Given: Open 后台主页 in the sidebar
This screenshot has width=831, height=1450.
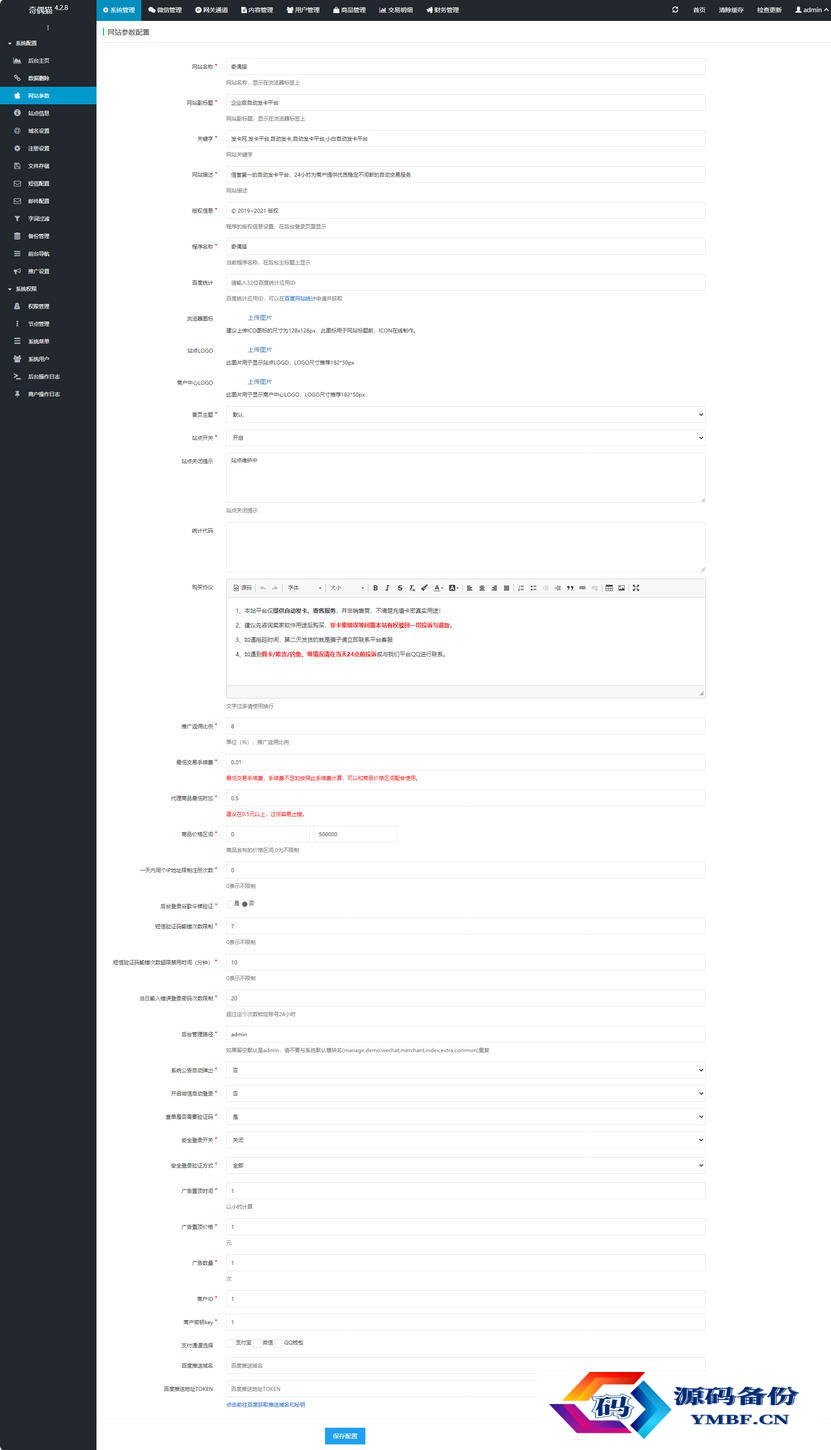Looking at the screenshot, I should click(x=48, y=61).
